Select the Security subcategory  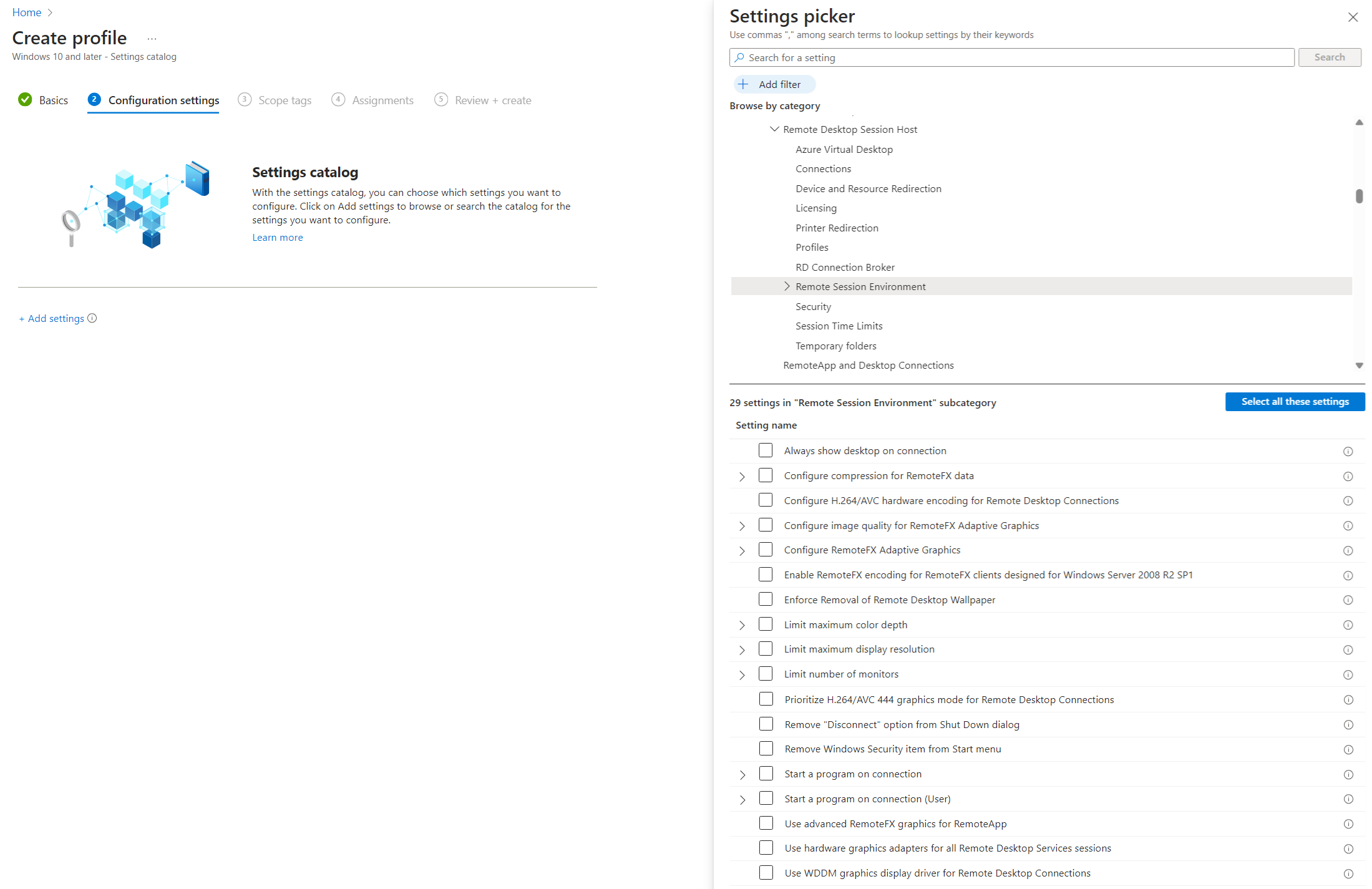coord(813,306)
